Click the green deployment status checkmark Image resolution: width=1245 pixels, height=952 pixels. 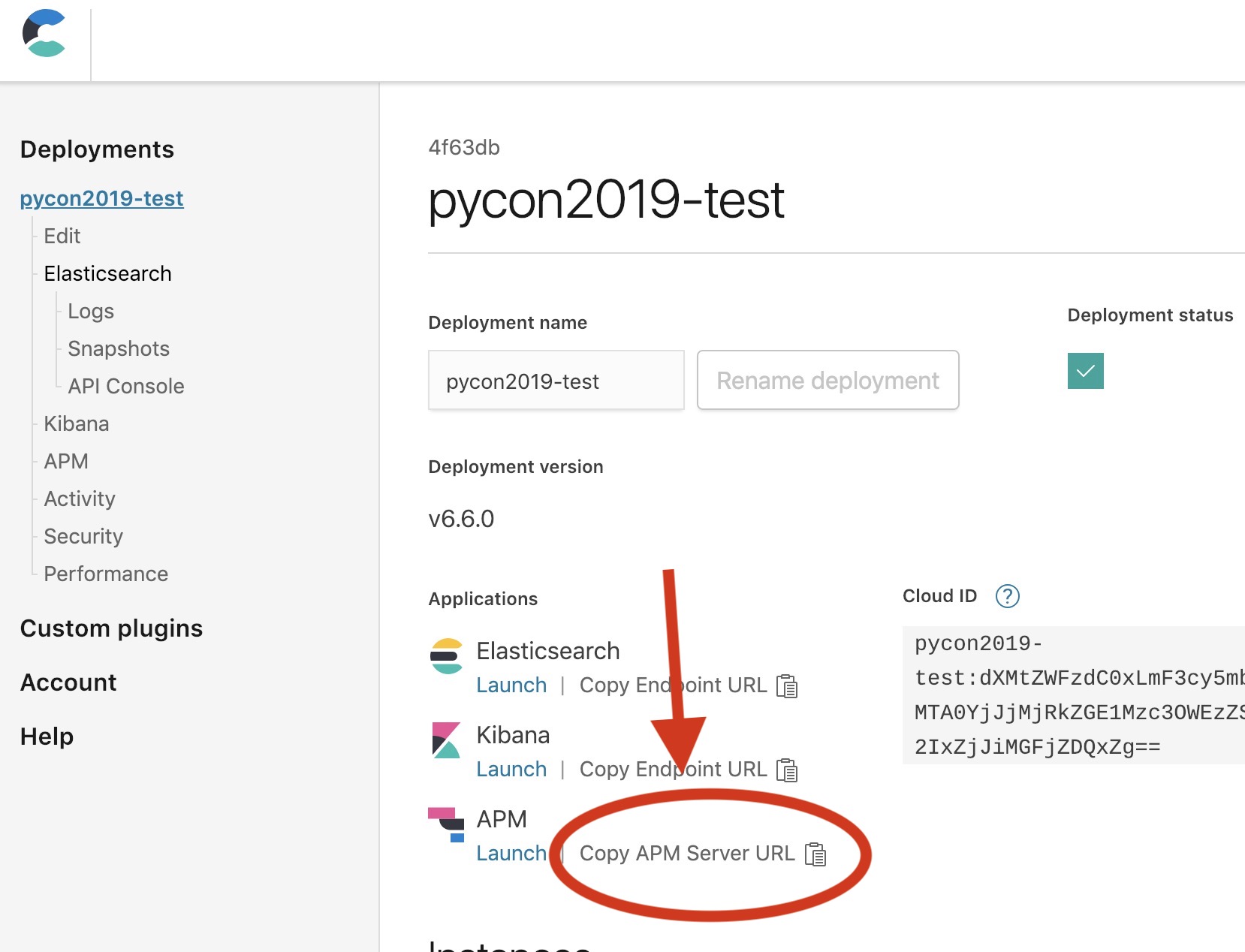click(1086, 371)
